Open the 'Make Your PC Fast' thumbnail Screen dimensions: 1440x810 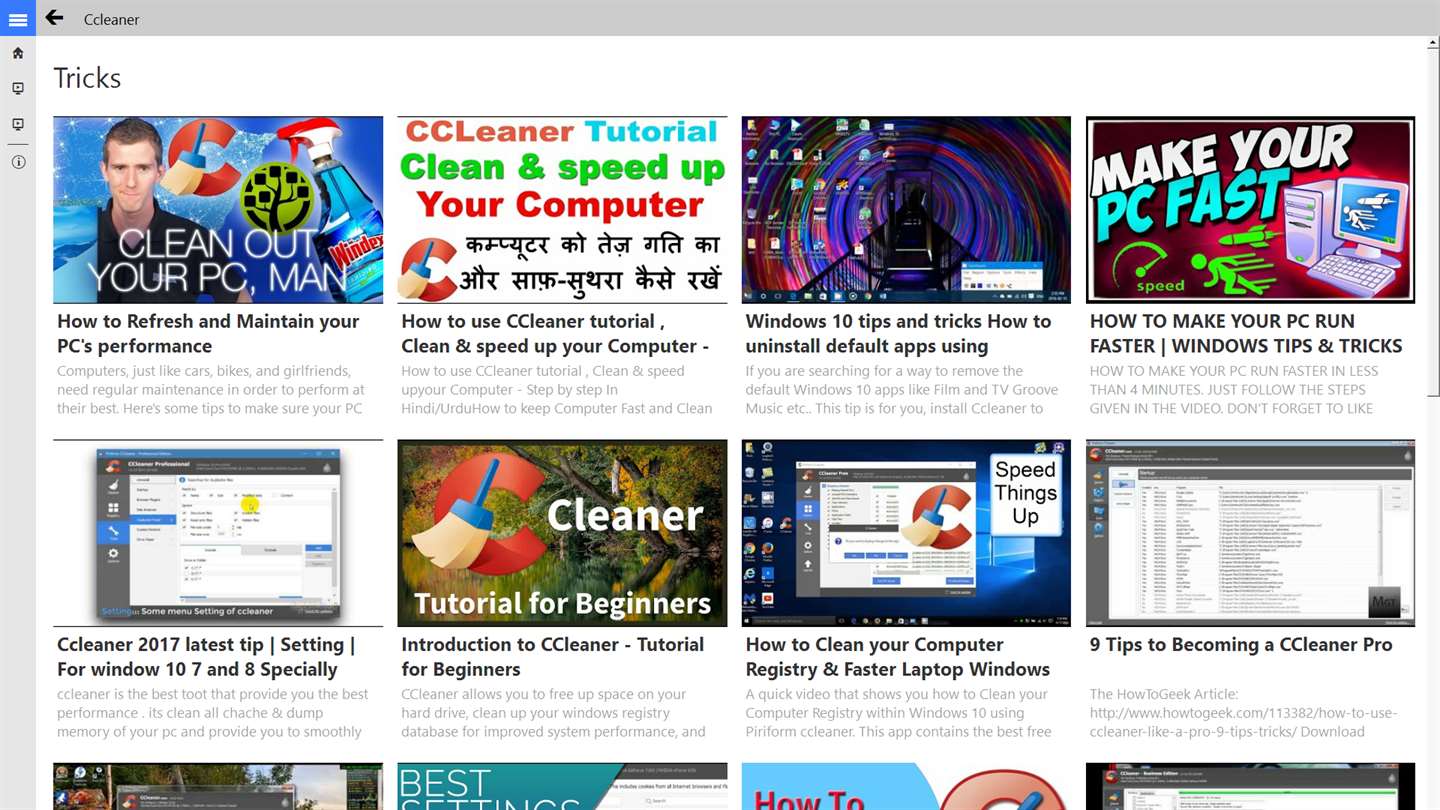pyautogui.click(x=1250, y=210)
